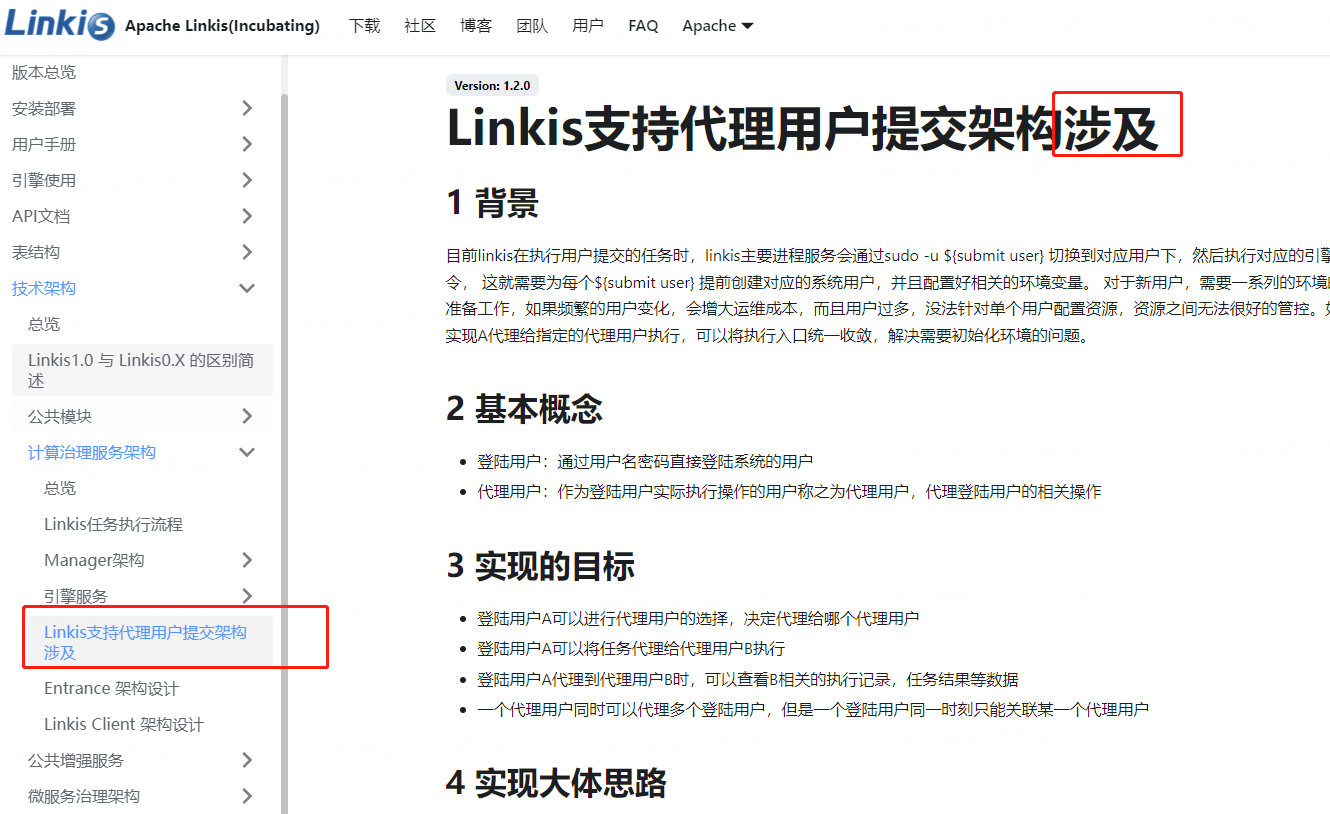This screenshot has height=814, width=1330.
Task: Click the bullet text starting 代理用户：
Action: click(x=789, y=491)
